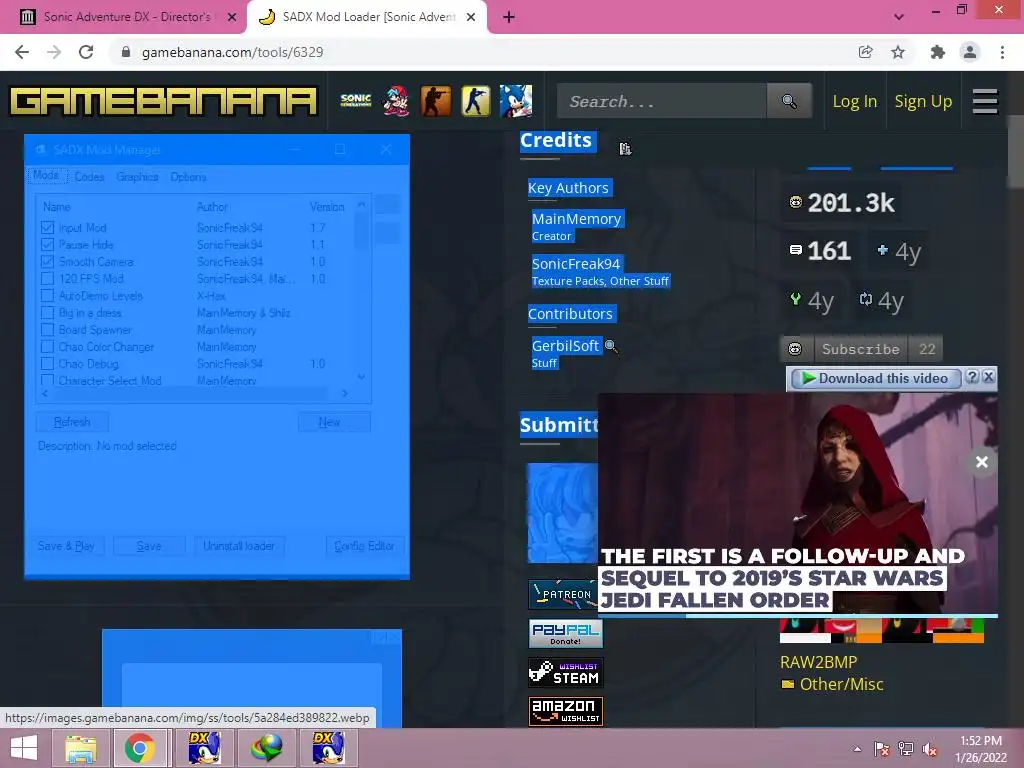Image resolution: width=1024 pixels, height=768 pixels.
Task: Go back to the previous browser page
Action: pos(22,52)
